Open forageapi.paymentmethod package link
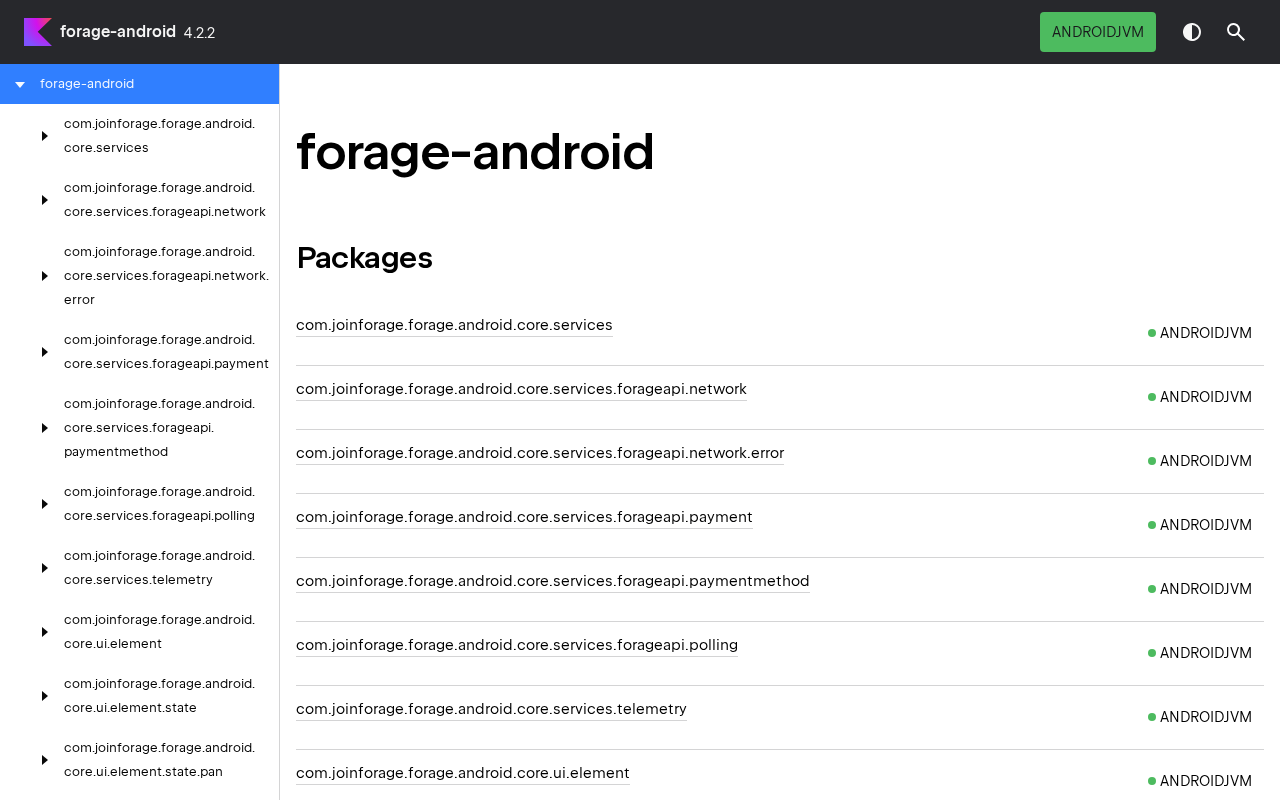Screen dimensions: 1280x800 pos(552,581)
